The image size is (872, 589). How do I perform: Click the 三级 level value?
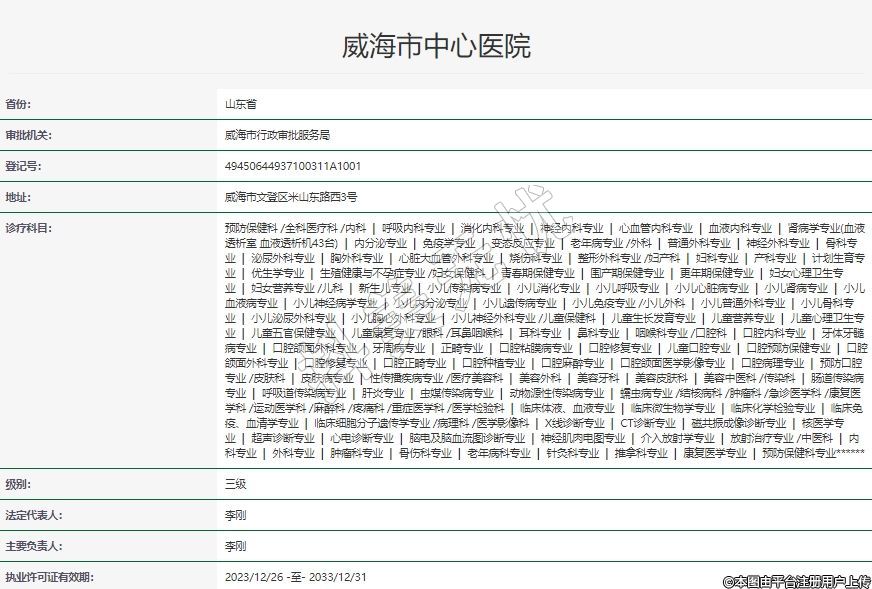[x=235, y=484]
